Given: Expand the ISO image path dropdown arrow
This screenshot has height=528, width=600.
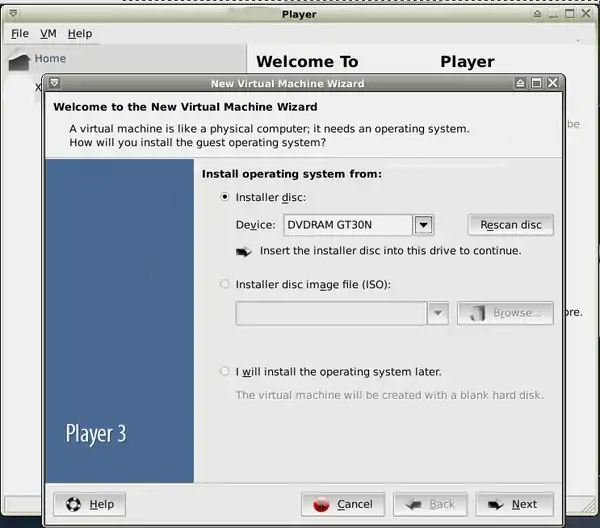Looking at the screenshot, I should point(437,313).
